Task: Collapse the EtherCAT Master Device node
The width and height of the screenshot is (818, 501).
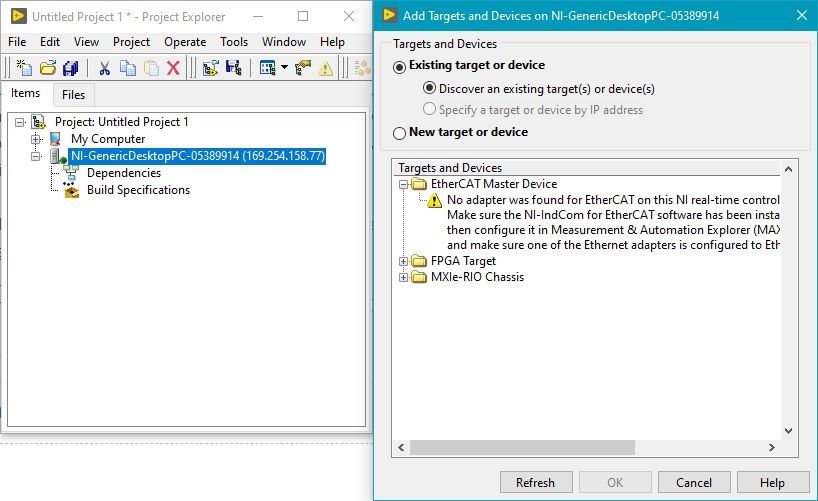Action: coord(403,184)
